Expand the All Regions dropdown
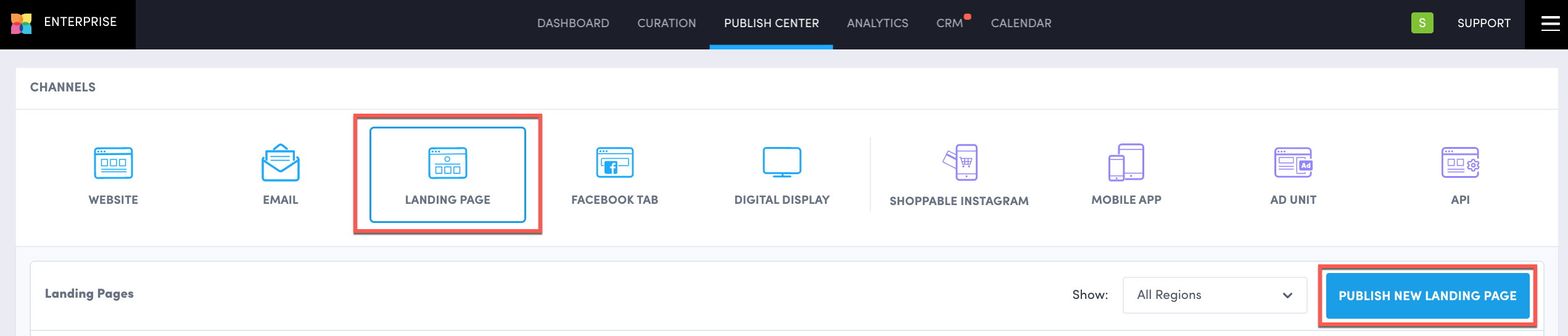1568x336 pixels. coord(1214,295)
